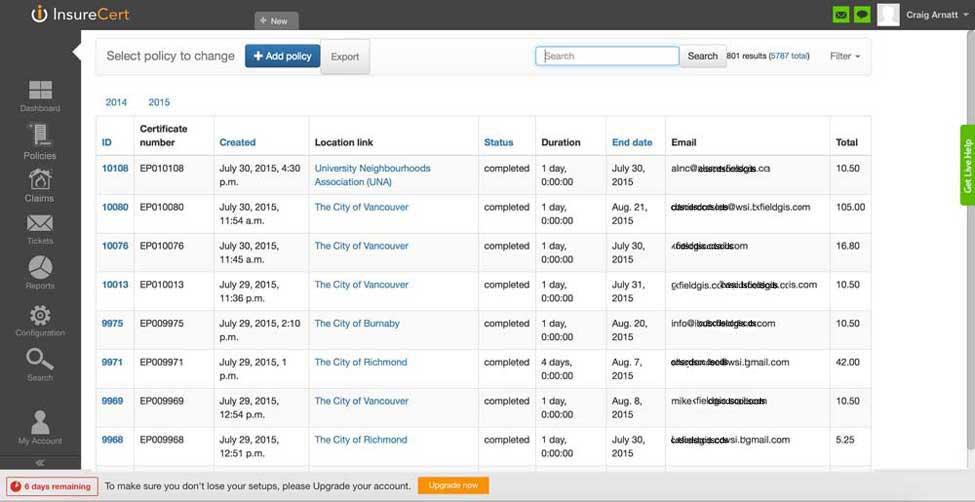Screen dimensions: 975x502
Task: Open Reports pie chart icon
Action: coord(40,268)
